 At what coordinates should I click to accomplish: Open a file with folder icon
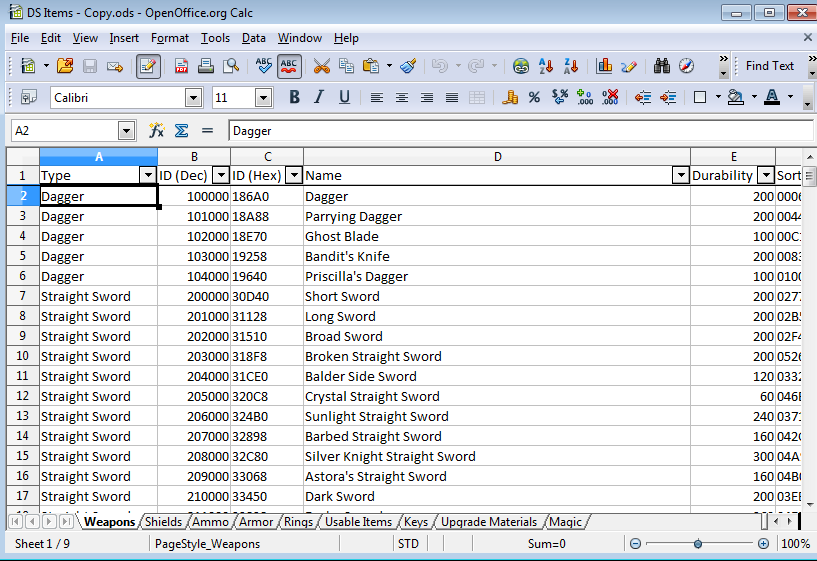[x=65, y=66]
